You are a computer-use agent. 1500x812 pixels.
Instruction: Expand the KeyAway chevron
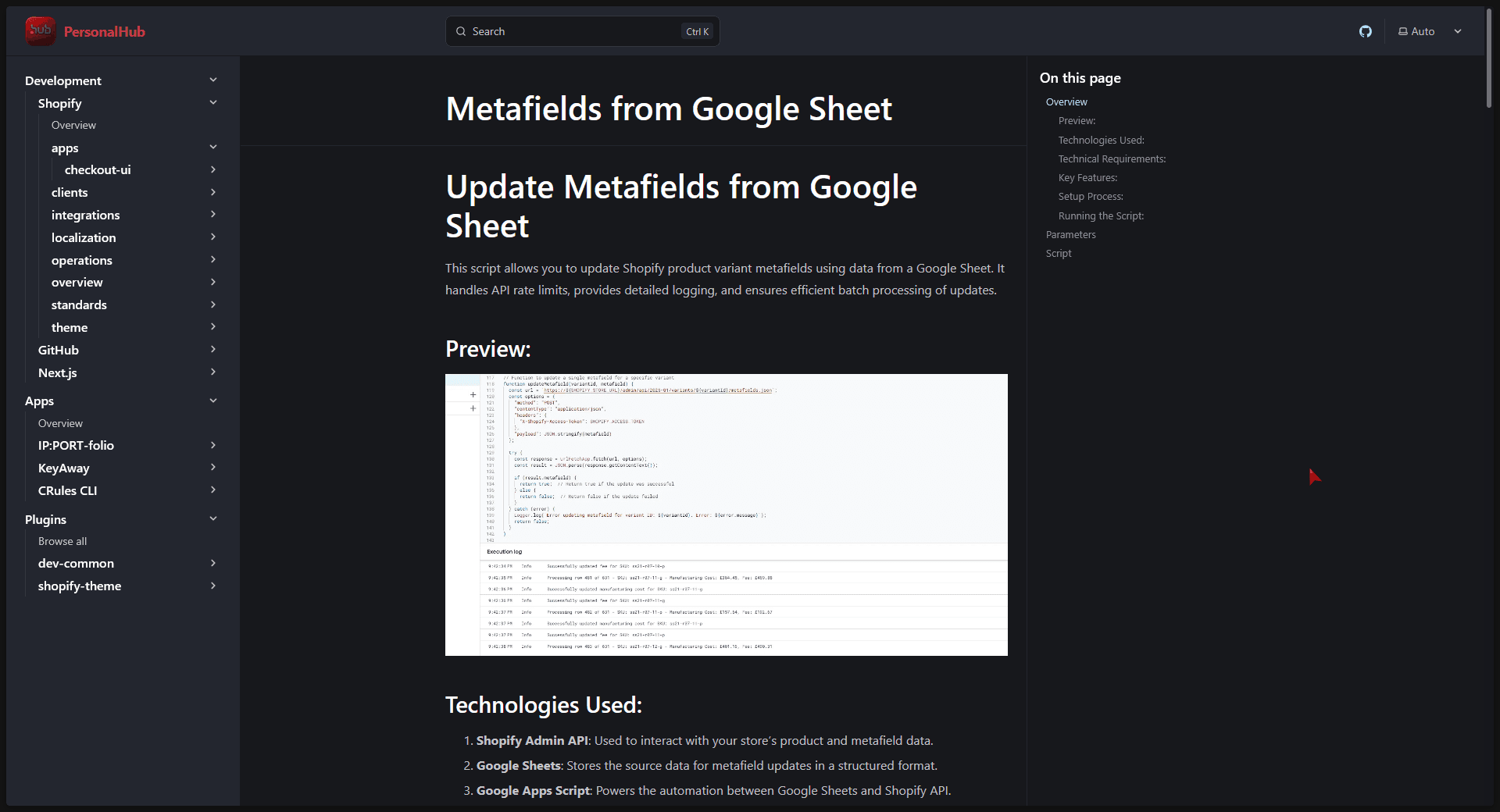[x=213, y=468]
